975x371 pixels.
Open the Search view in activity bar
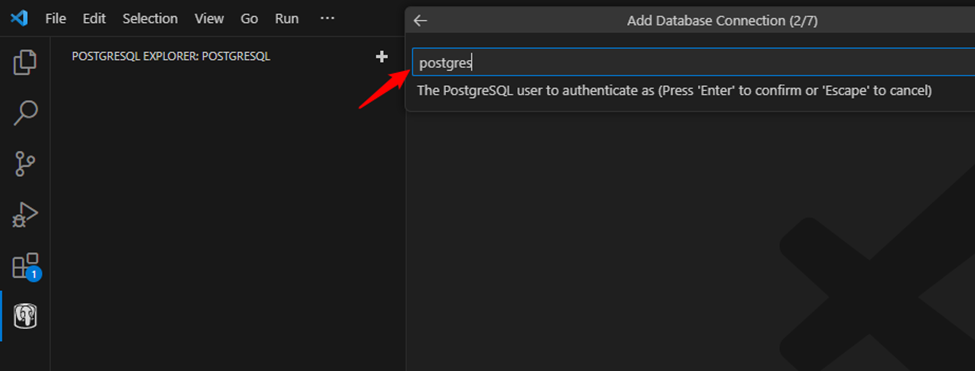coord(25,112)
